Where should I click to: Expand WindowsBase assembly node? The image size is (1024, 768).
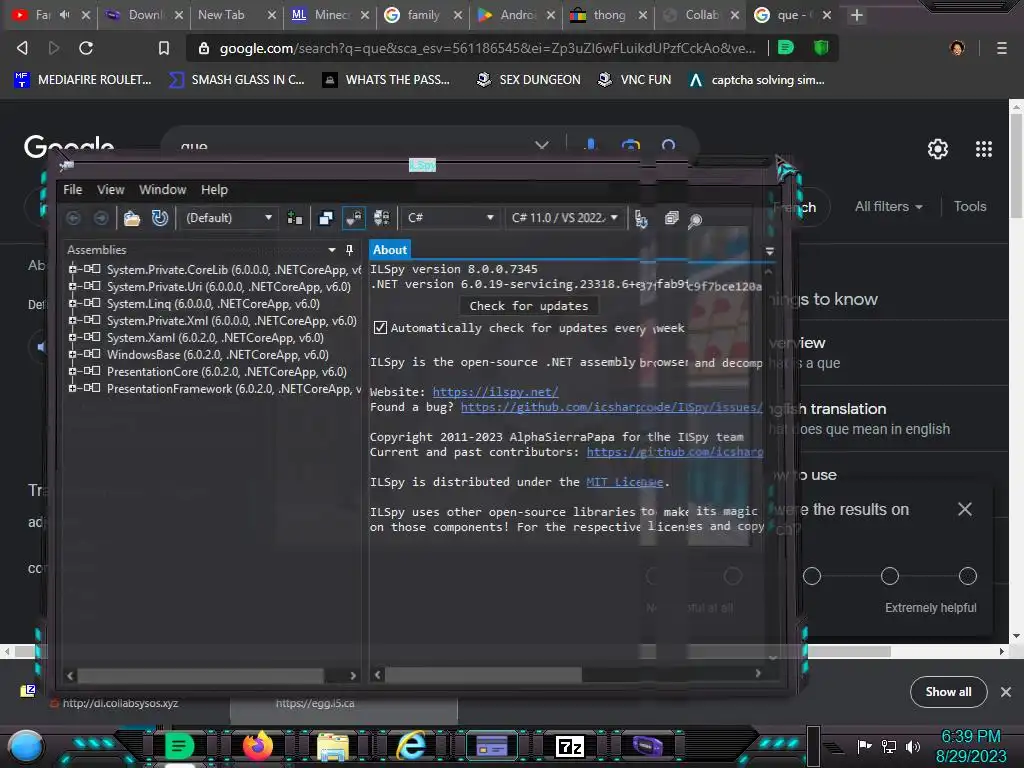[x=72, y=354]
